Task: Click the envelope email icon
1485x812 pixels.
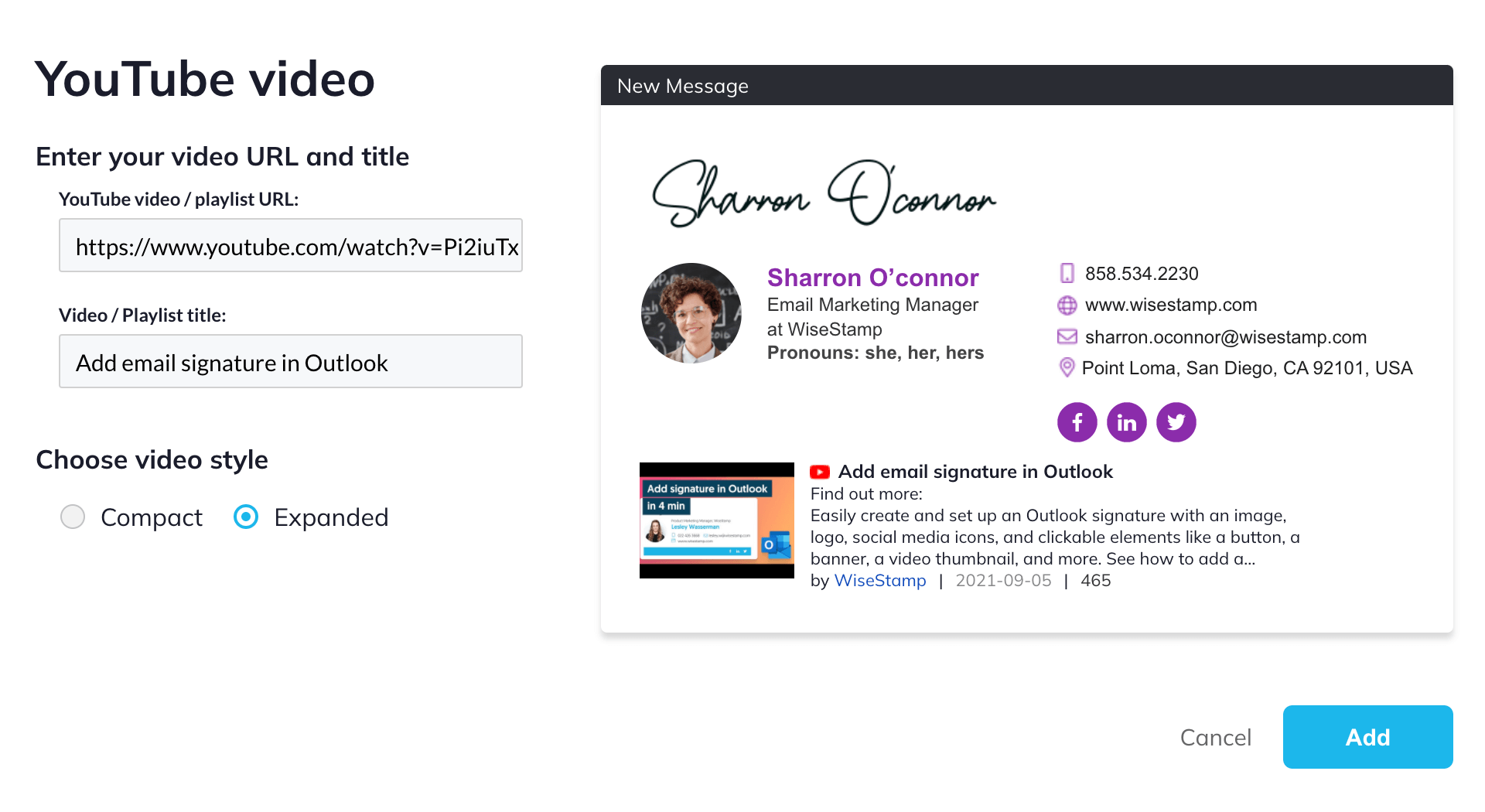Action: (x=1067, y=336)
